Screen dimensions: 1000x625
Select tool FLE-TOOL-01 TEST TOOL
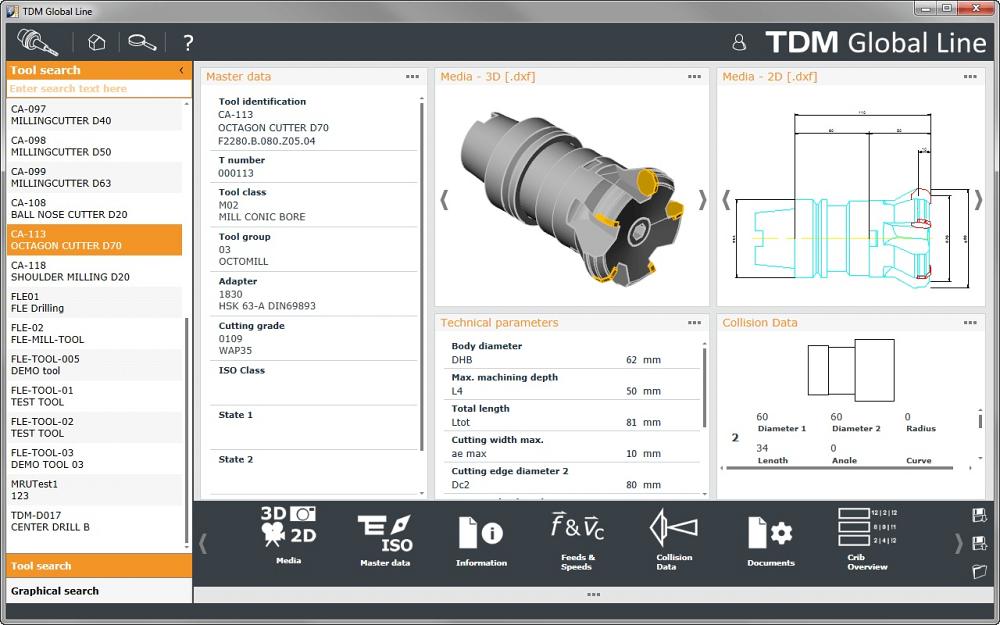(94, 396)
